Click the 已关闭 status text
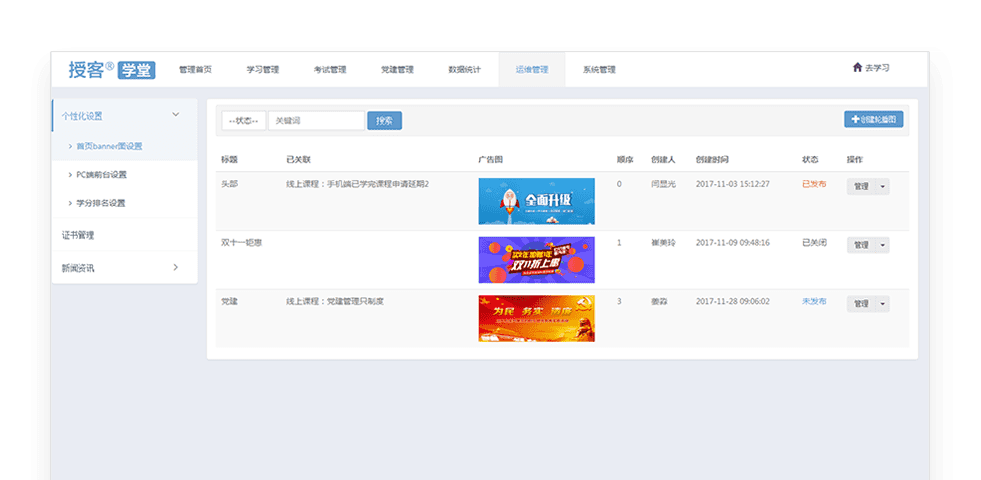The height and width of the screenshot is (480, 981). (814, 242)
